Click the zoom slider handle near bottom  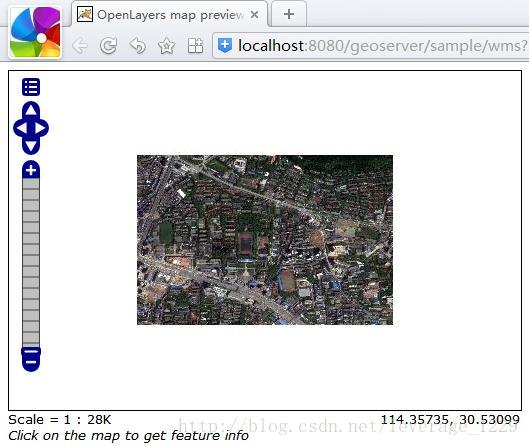tap(31, 351)
